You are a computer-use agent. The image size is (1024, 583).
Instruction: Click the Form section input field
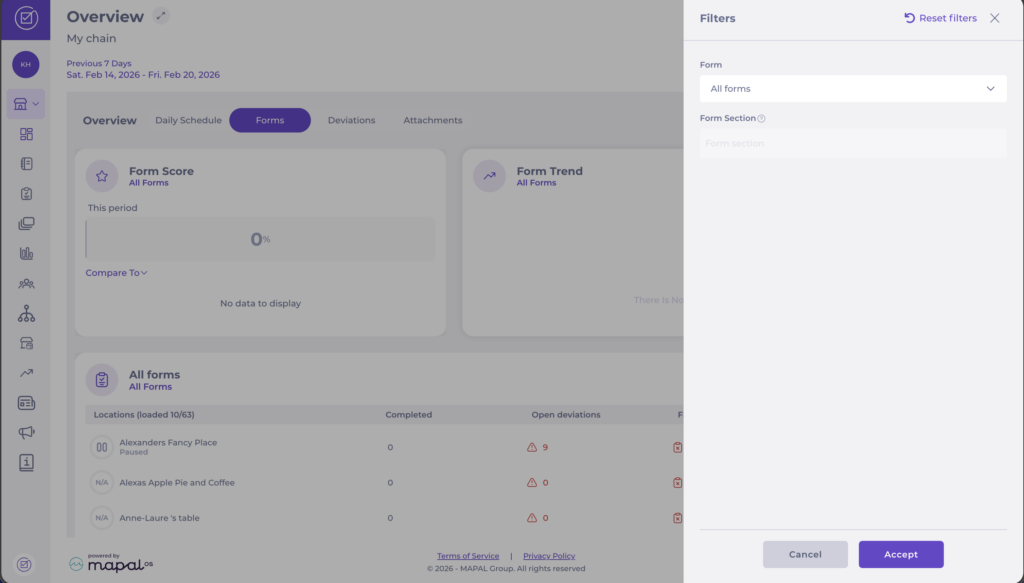853,143
